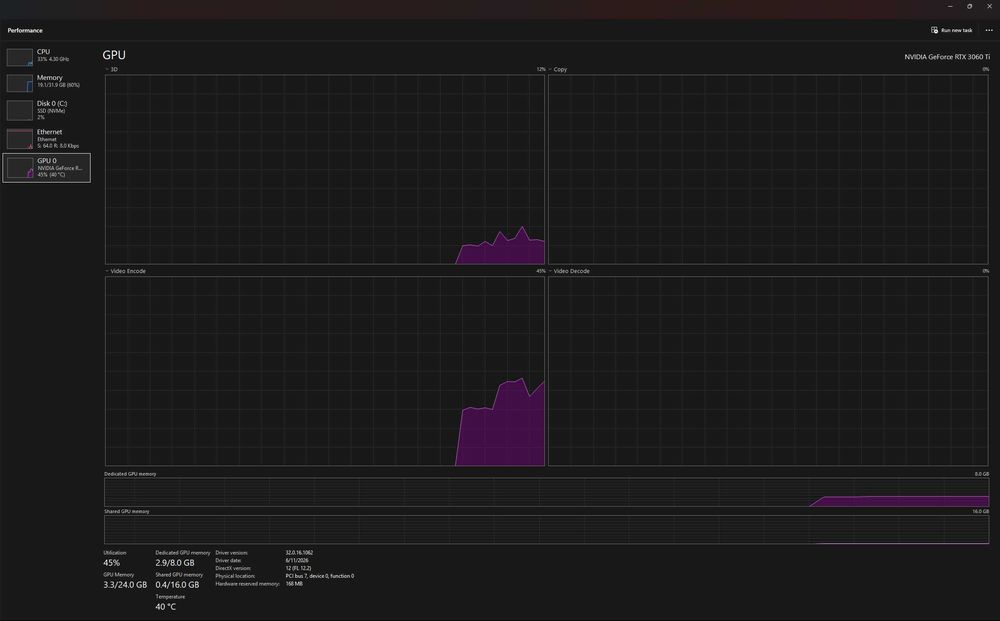Select GPU 0 sidebar item
The width and height of the screenshot is (1000, 621).
[x=47, y=168]
